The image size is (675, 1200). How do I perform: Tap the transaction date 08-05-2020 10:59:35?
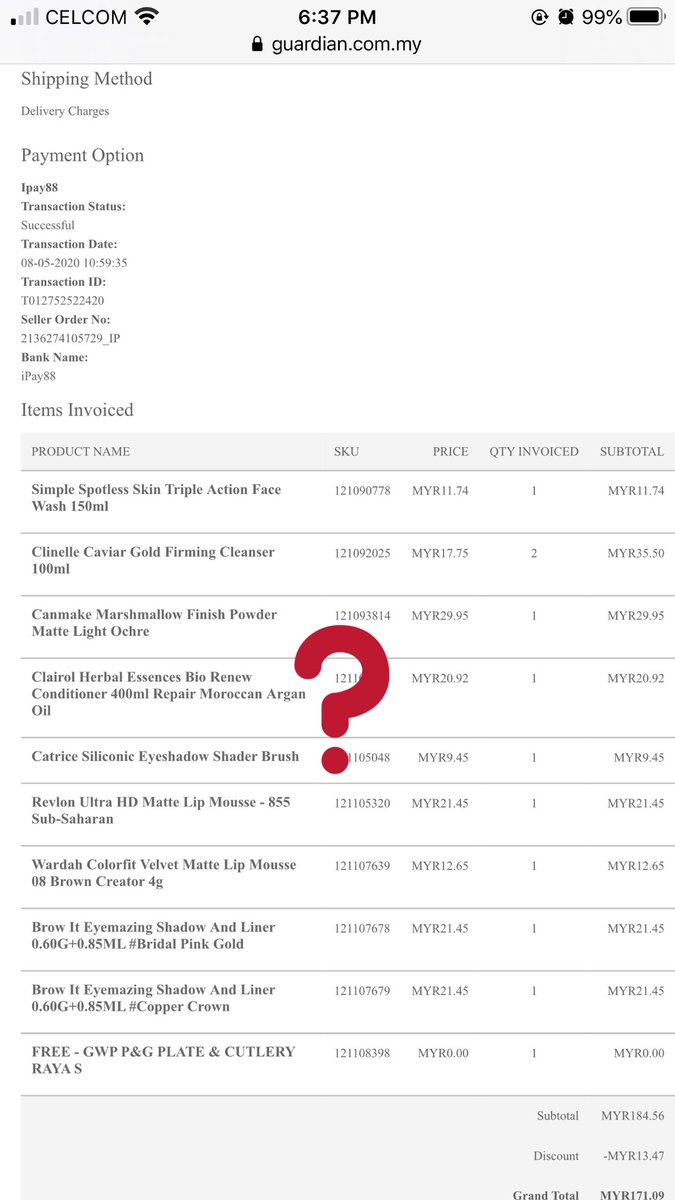coord(74,263)
